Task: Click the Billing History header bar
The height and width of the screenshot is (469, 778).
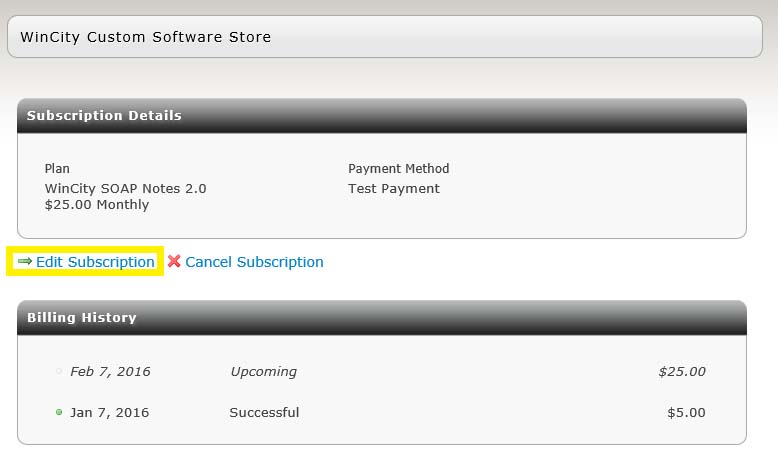Action: pyautogui.click(x=81, y=318)
